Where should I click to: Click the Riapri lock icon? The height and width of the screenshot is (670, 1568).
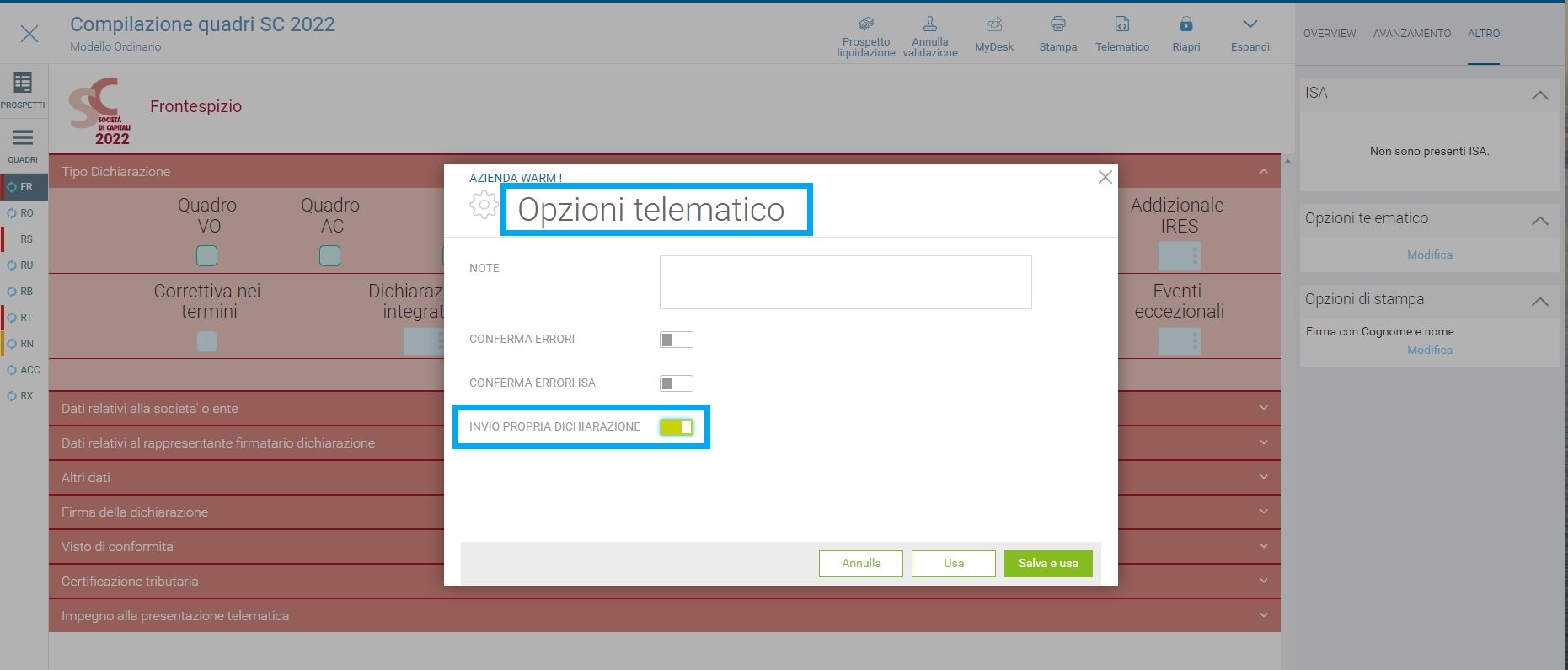[x=1186, y=24]
